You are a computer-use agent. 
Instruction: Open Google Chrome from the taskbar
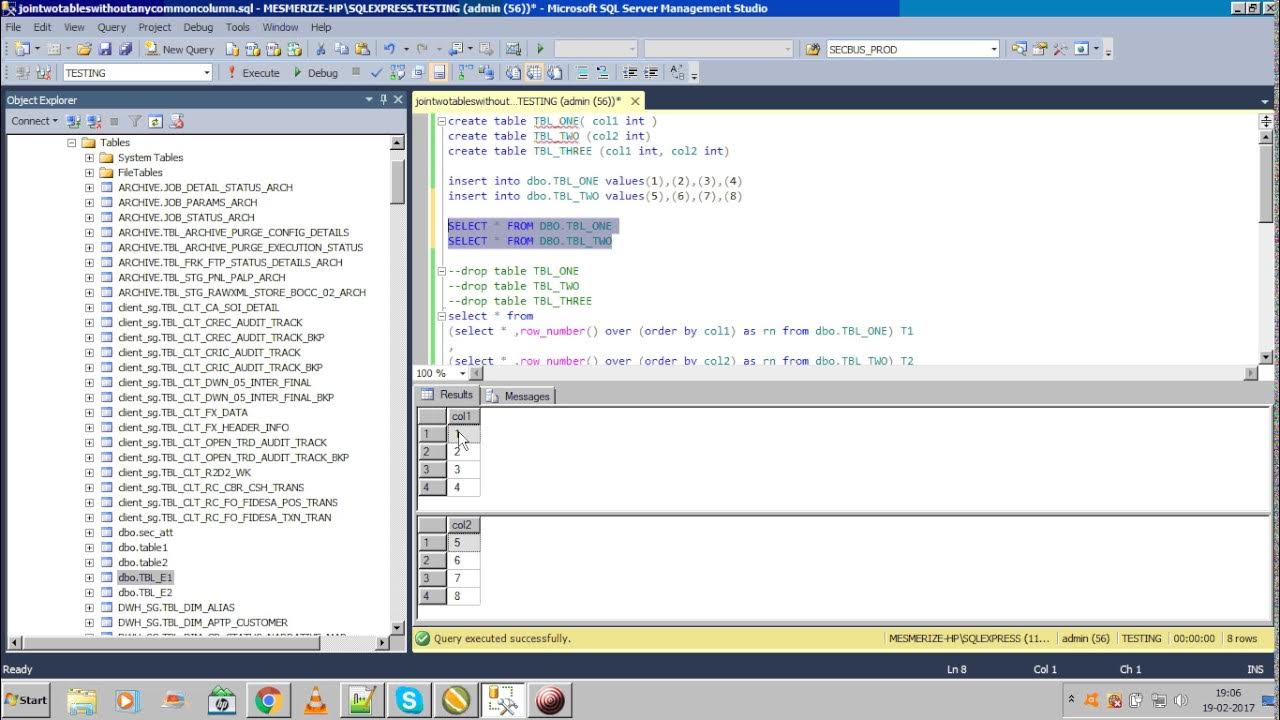pos(268,701)
